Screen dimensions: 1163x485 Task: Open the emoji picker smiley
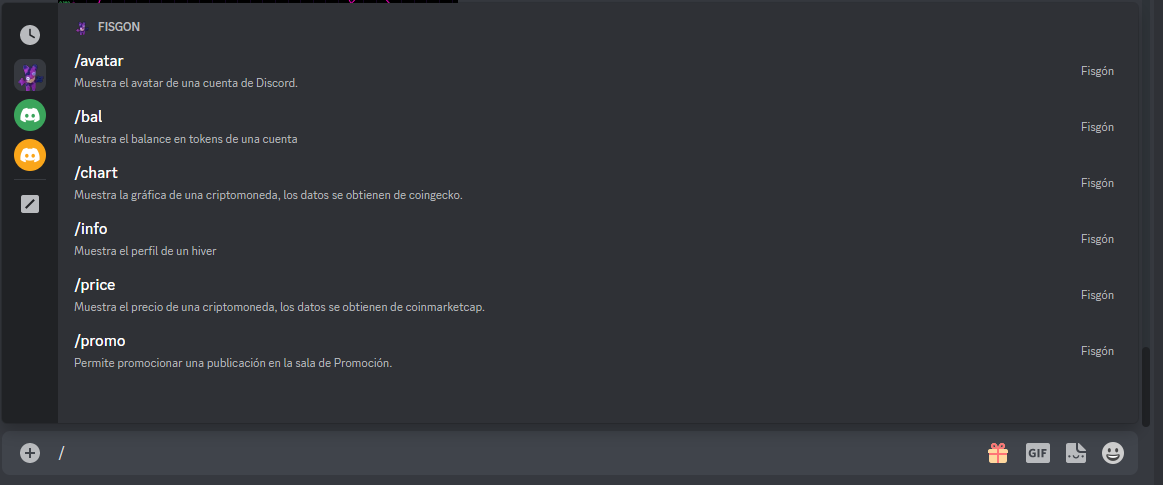pyautogui.click(x=1113, y=452)
